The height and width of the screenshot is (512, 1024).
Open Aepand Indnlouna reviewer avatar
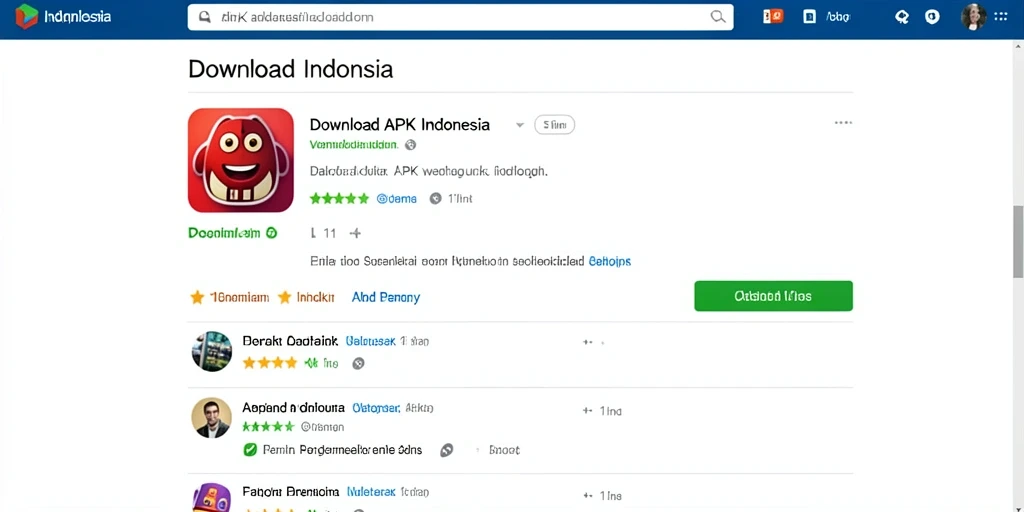coord(212,418)
